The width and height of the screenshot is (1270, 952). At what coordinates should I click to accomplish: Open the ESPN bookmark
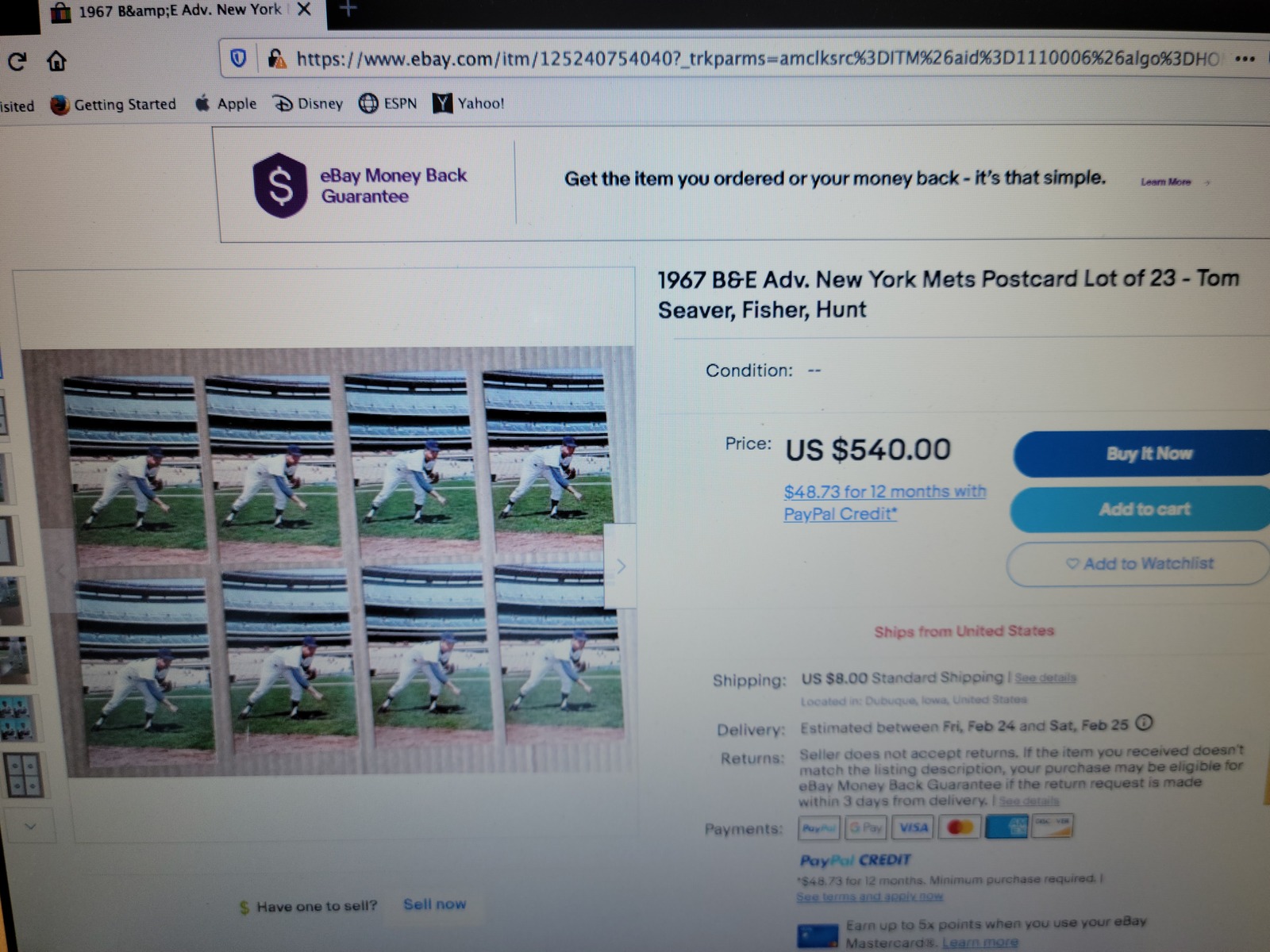(x=388, y=103)
